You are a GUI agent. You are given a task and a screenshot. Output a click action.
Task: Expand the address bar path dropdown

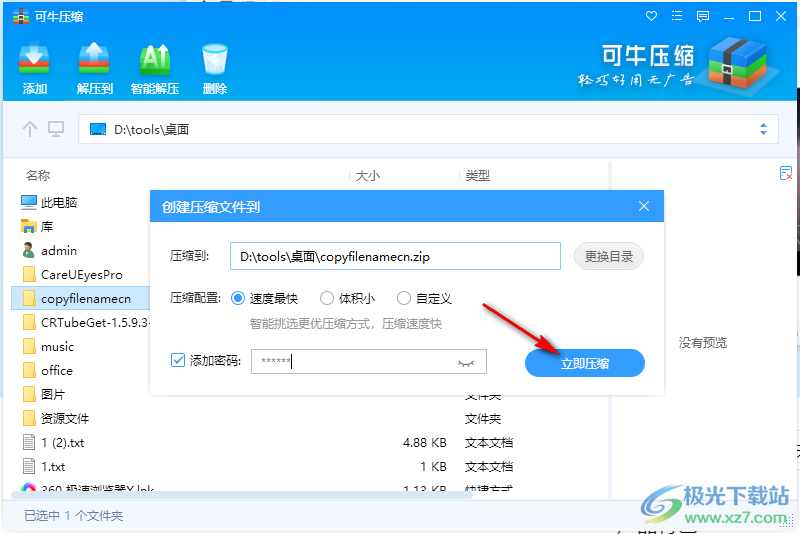click(x=763, y=129)
